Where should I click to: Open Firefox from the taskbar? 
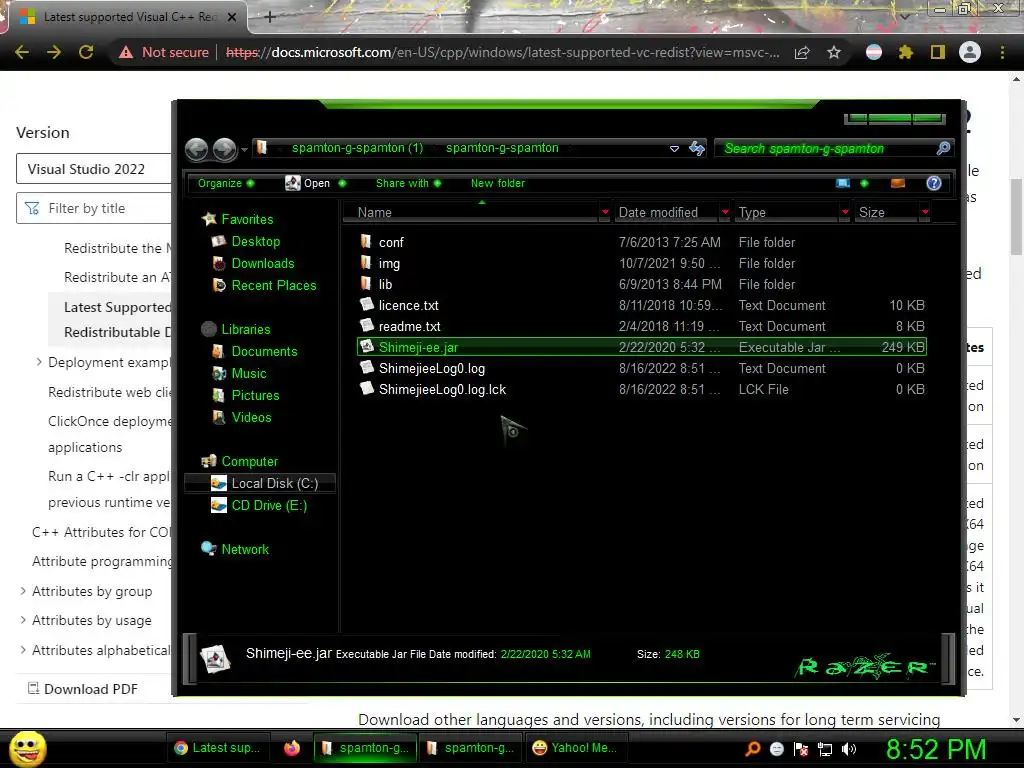[292, 748]
